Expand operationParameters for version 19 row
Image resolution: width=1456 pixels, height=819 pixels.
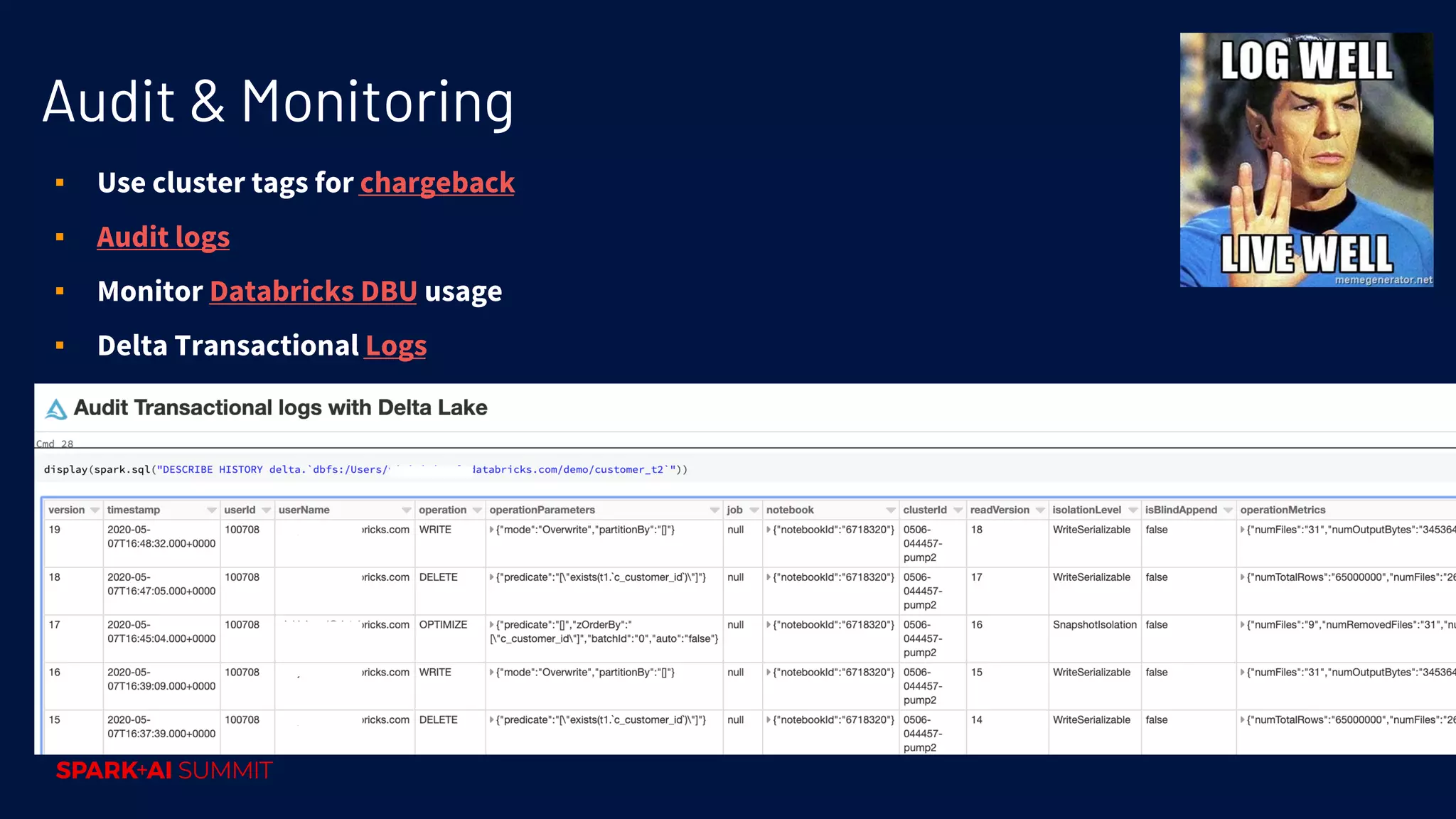coord(491,530)
